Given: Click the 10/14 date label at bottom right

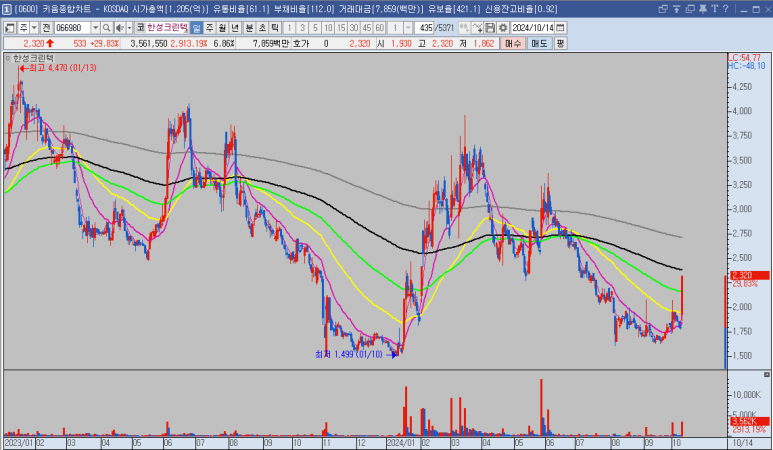Looking at the screenshot, I should (743, 443).
